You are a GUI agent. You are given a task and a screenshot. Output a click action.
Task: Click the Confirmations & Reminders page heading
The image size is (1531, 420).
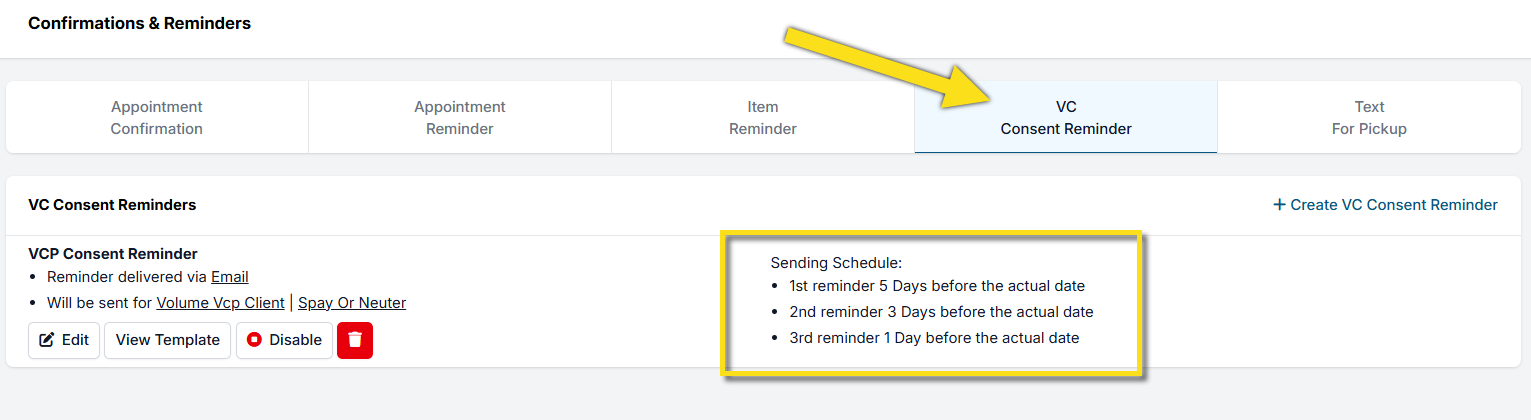point(139,23)
